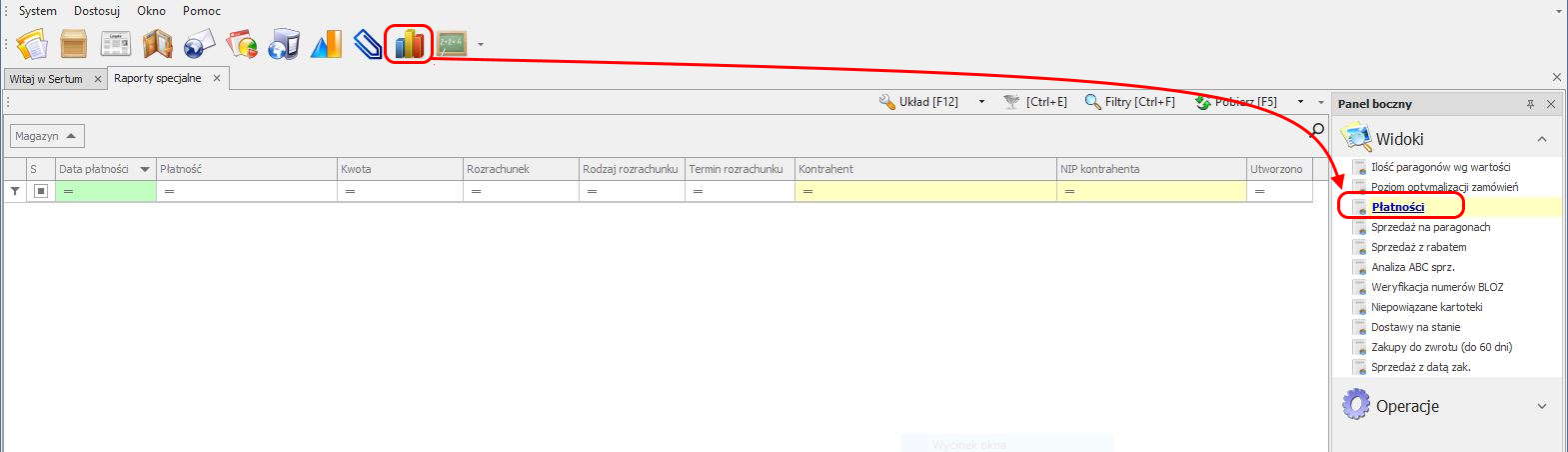Open the blue triangle and orange bar icon

[x=326, y=44]
